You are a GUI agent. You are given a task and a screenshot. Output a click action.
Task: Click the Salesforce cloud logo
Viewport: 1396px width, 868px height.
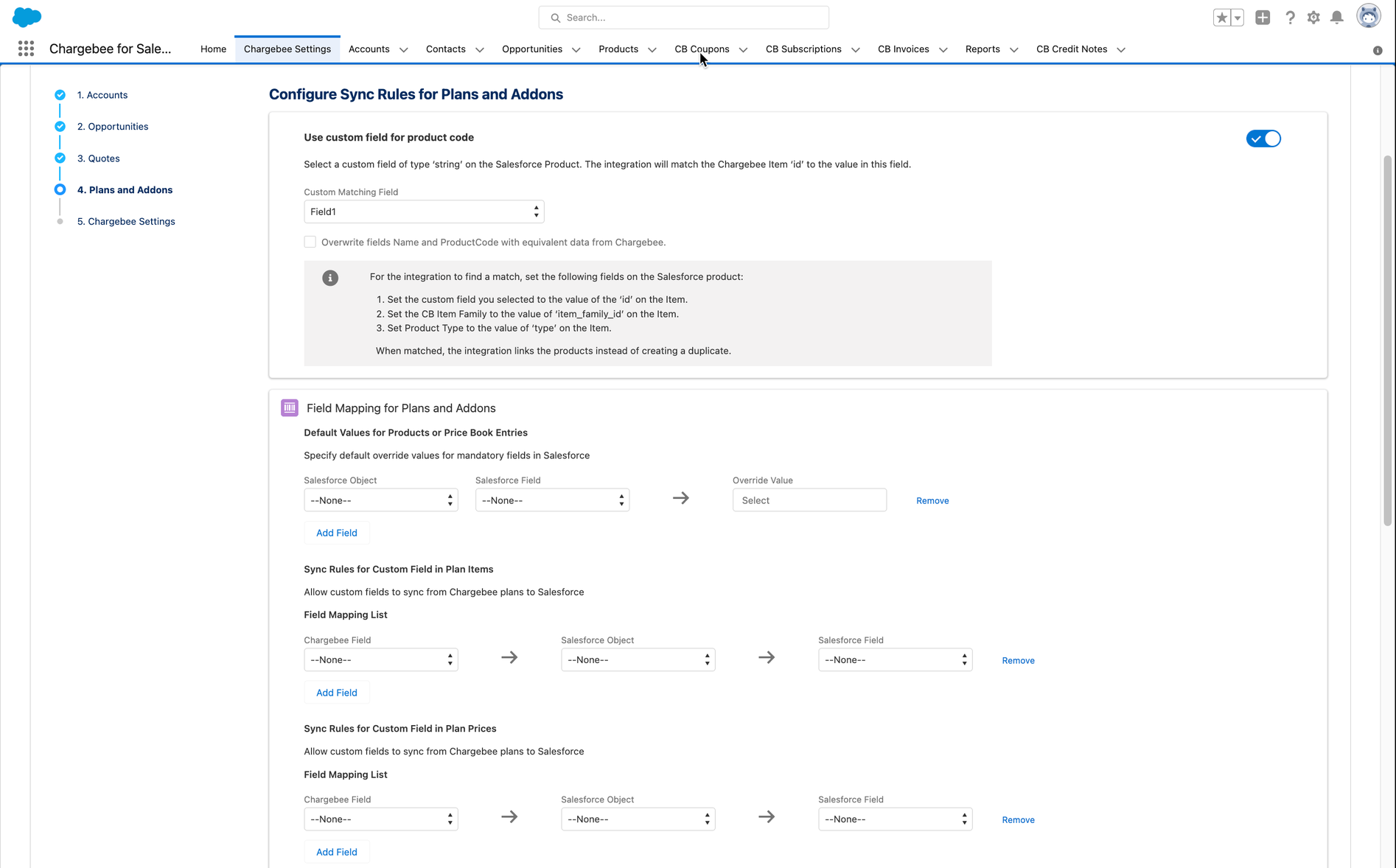click(x=27, y=17)
